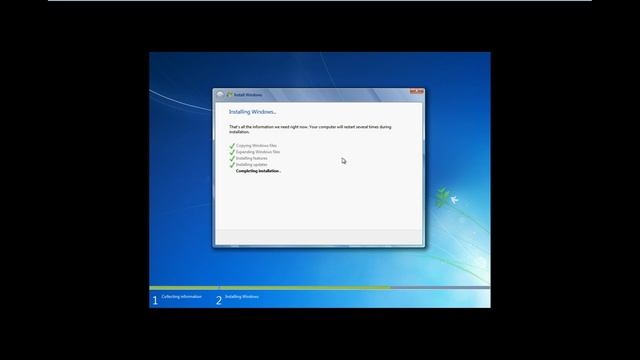Click the green checkmark beside Installing updates
Screen dimensions: 640x360
coord(232,164)
